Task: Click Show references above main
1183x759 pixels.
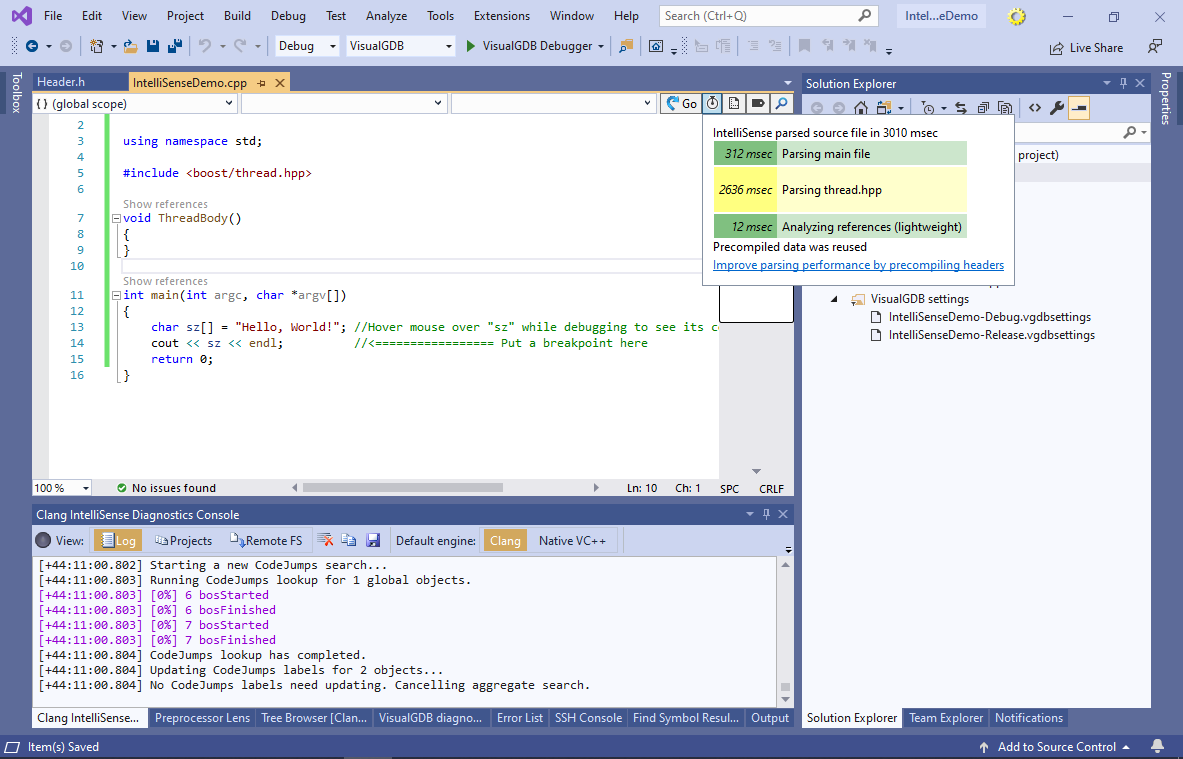Action: (165, 281)
